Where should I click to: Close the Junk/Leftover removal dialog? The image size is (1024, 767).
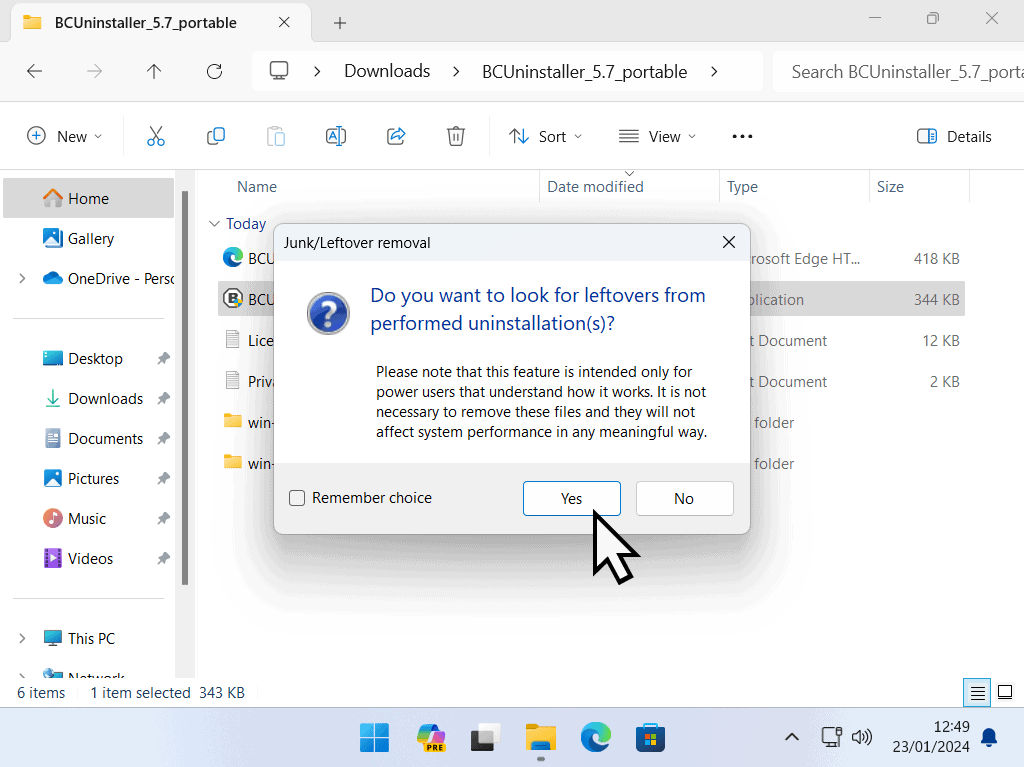click(x=729, y=242)
